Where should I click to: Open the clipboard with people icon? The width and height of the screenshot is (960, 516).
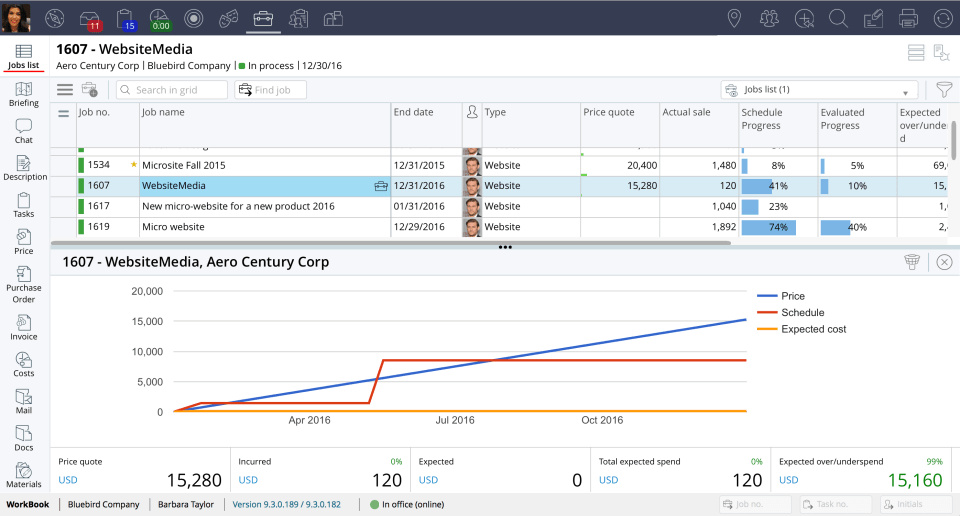click(298, 19)
